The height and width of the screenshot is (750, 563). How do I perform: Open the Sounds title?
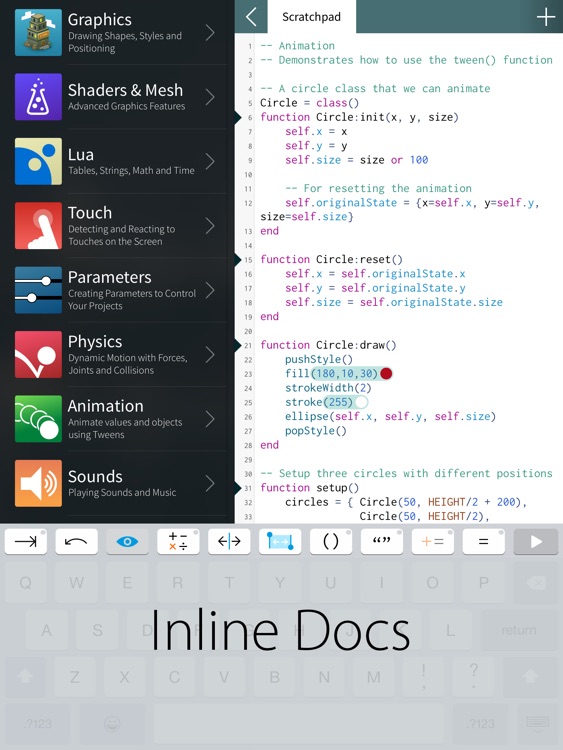tap(95, 476)
